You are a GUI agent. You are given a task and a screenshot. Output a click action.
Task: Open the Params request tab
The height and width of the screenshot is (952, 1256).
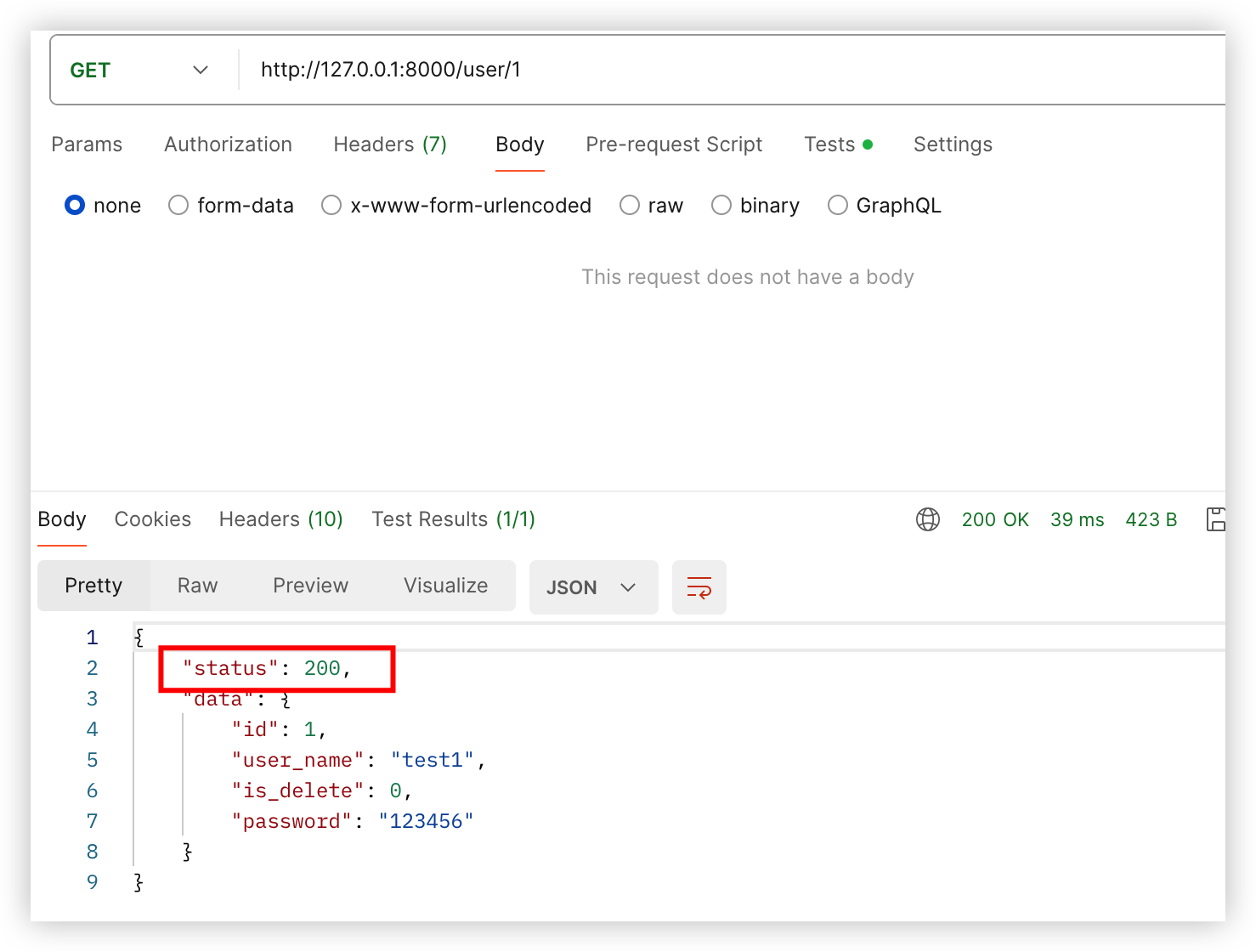87,144
